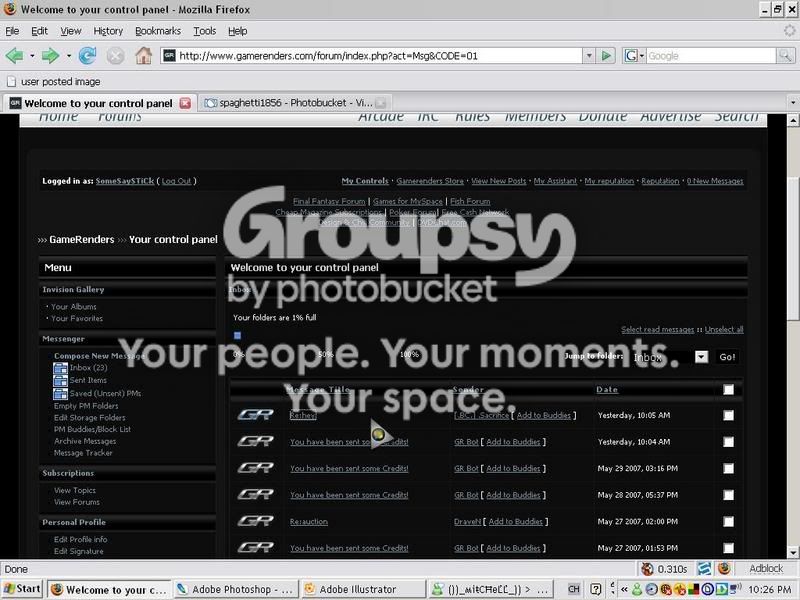Open the 'Re:auction' message link
Image resolution: width=800 pixels, height=600 pixels.
[309, 521]
